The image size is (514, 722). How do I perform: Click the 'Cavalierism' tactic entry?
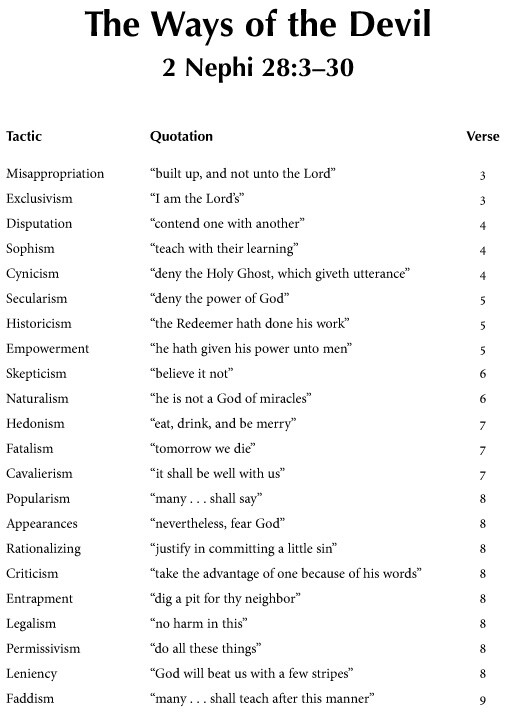[39, 473]
